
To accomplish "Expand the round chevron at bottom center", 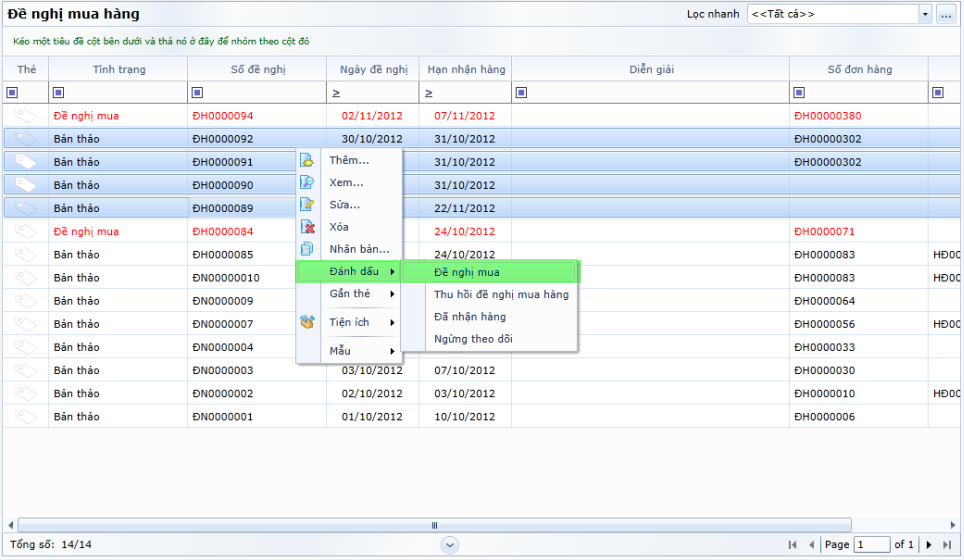I will tap(450, 545).
